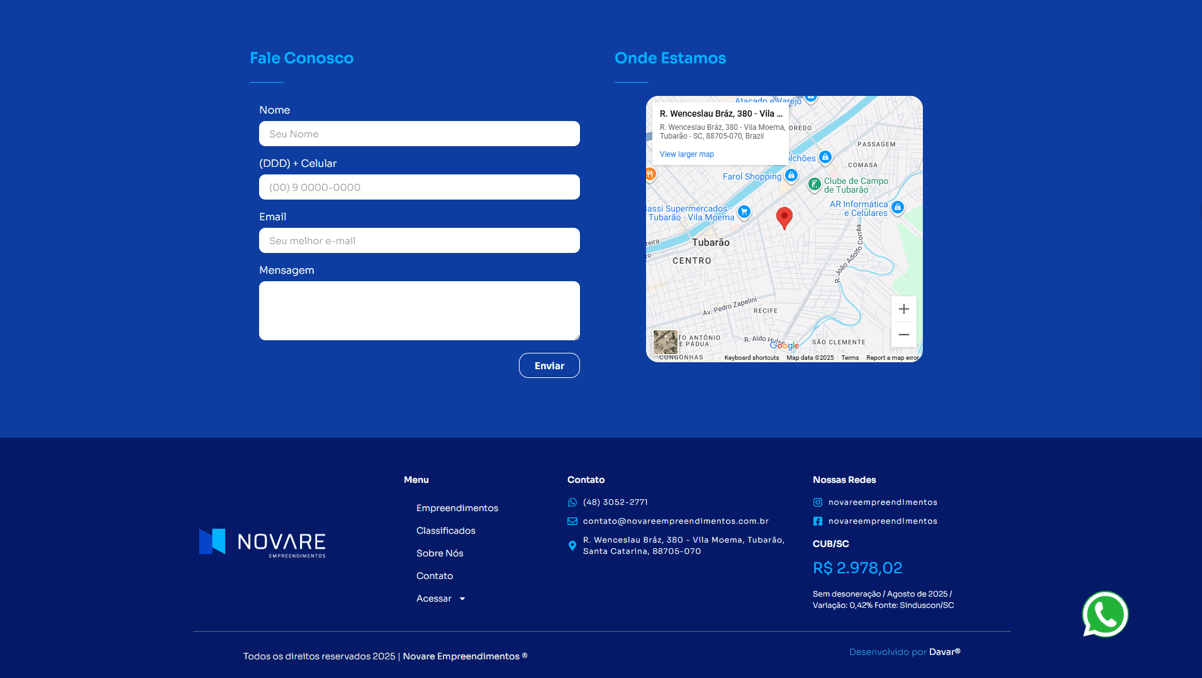
Task: Open the View larger map link
Action: [x=687, y=154]
